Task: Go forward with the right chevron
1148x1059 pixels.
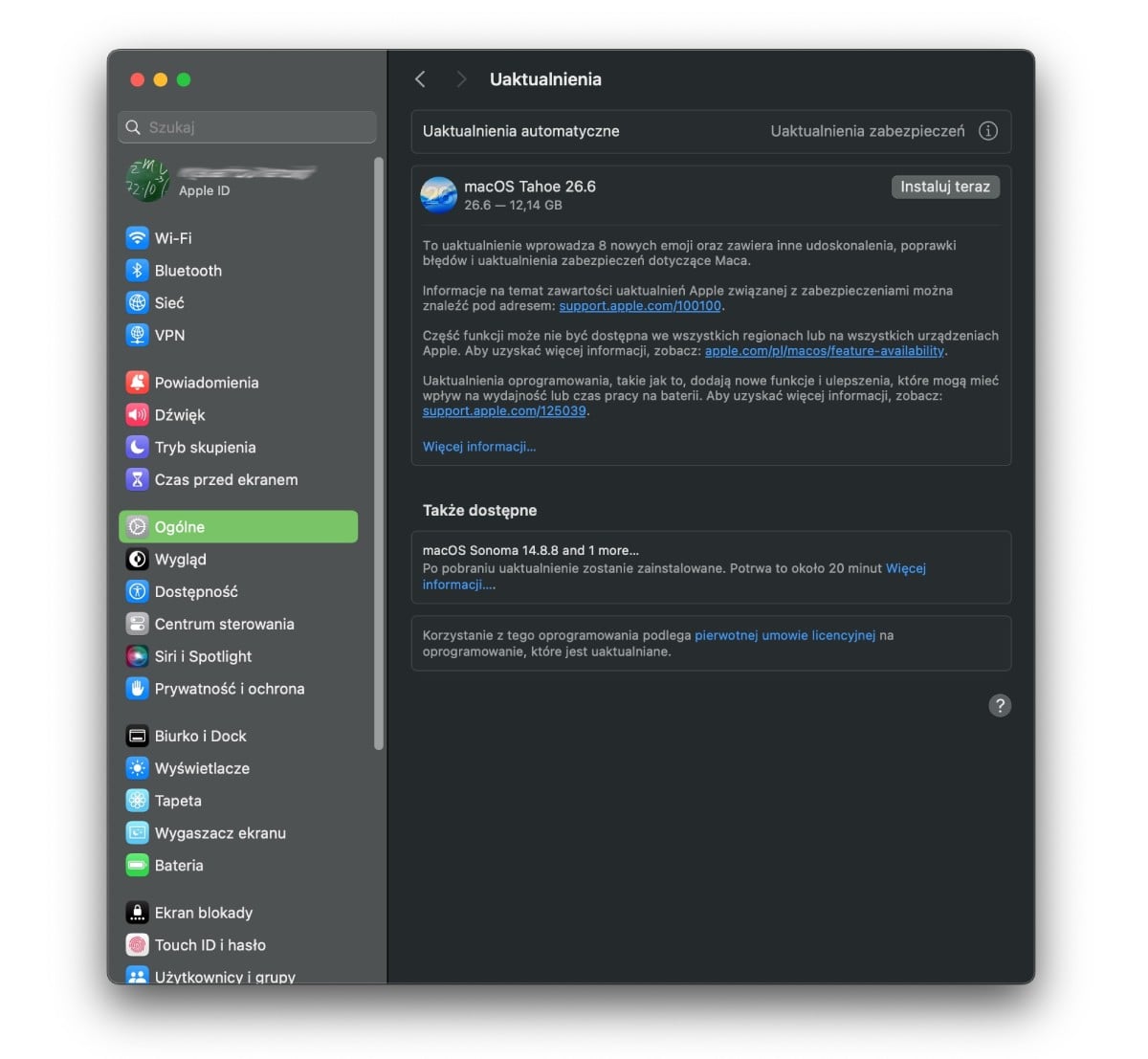Action: point(461,79)
